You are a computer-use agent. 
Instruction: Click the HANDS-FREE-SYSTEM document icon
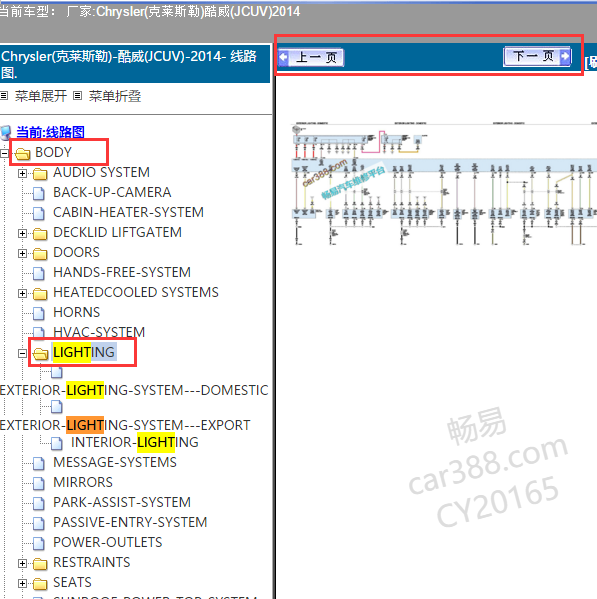click(x=39, y=274)
